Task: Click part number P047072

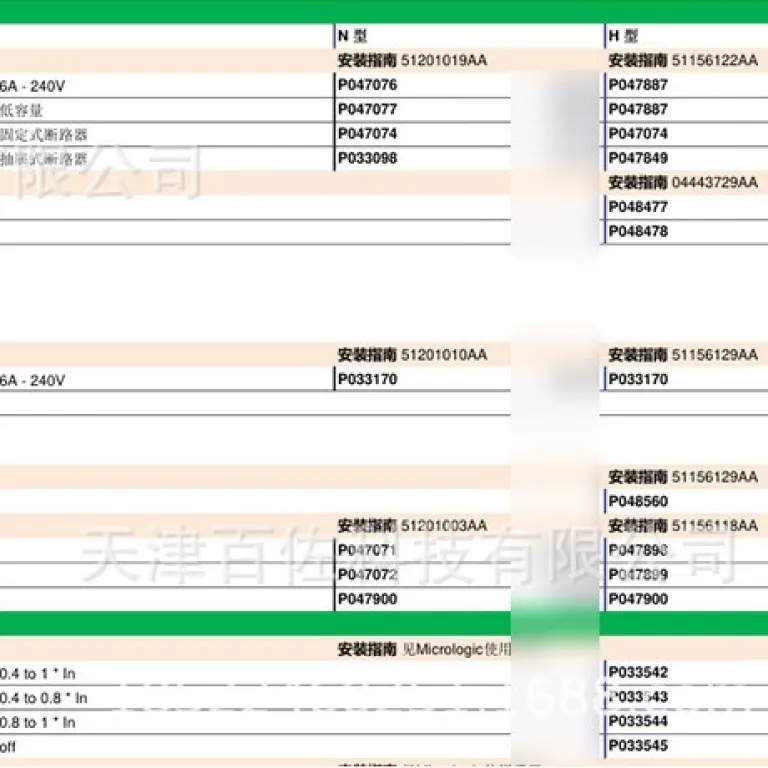Action: click(367, 574)
